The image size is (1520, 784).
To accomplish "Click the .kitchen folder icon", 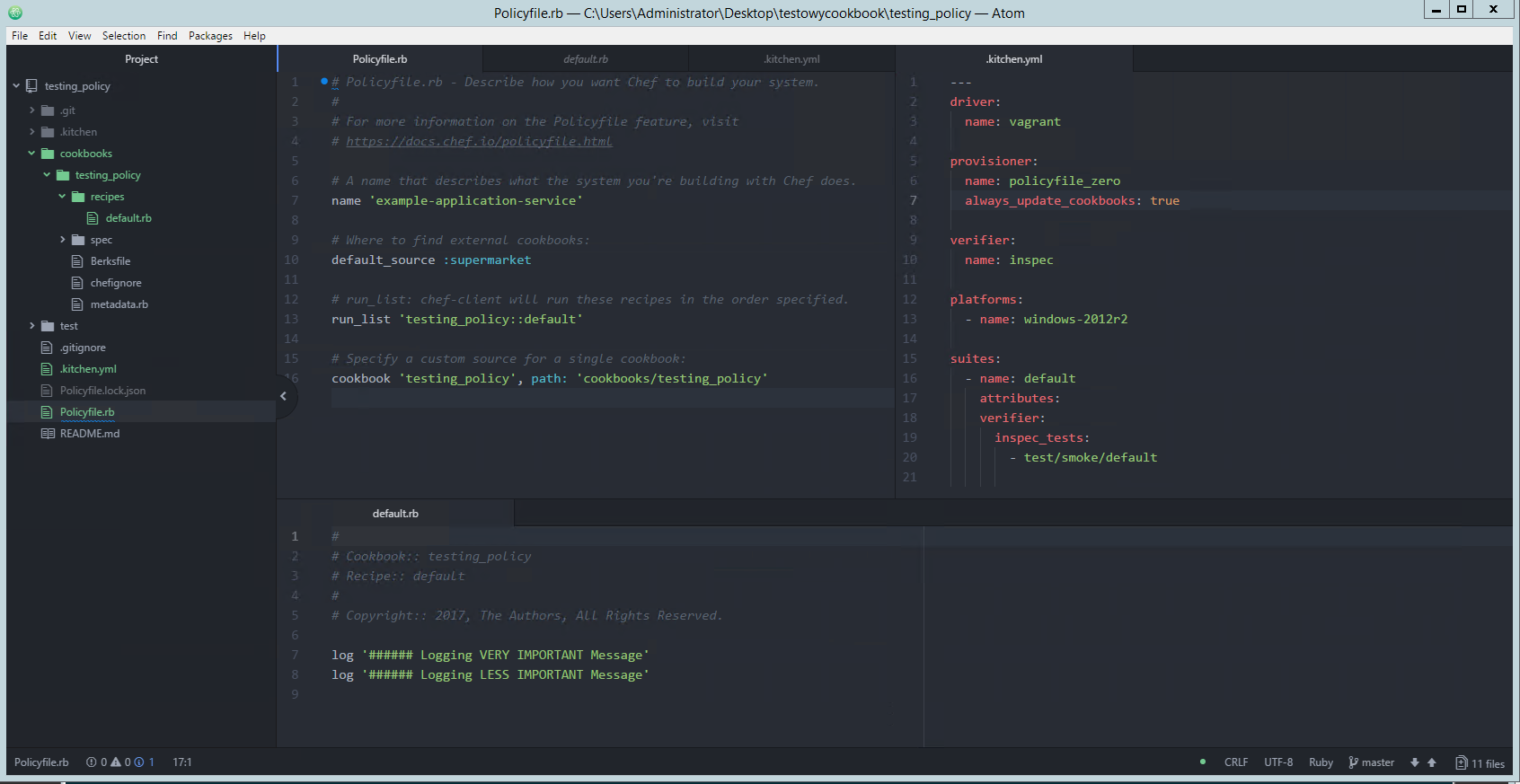I will (48, 132).
